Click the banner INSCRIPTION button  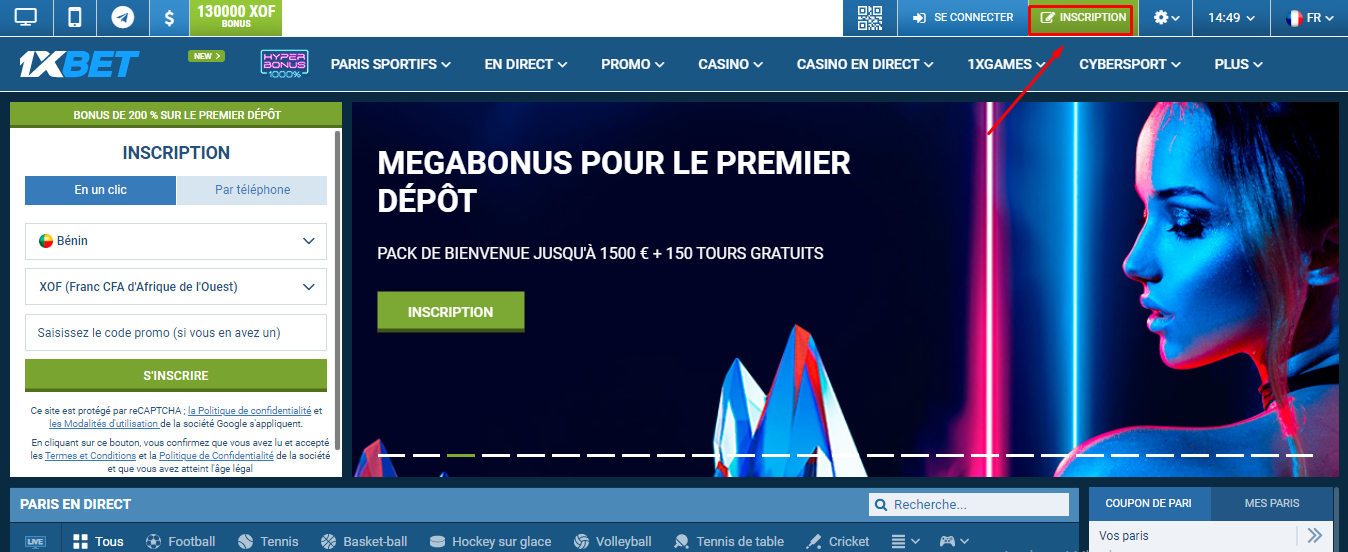coord(451,312)
